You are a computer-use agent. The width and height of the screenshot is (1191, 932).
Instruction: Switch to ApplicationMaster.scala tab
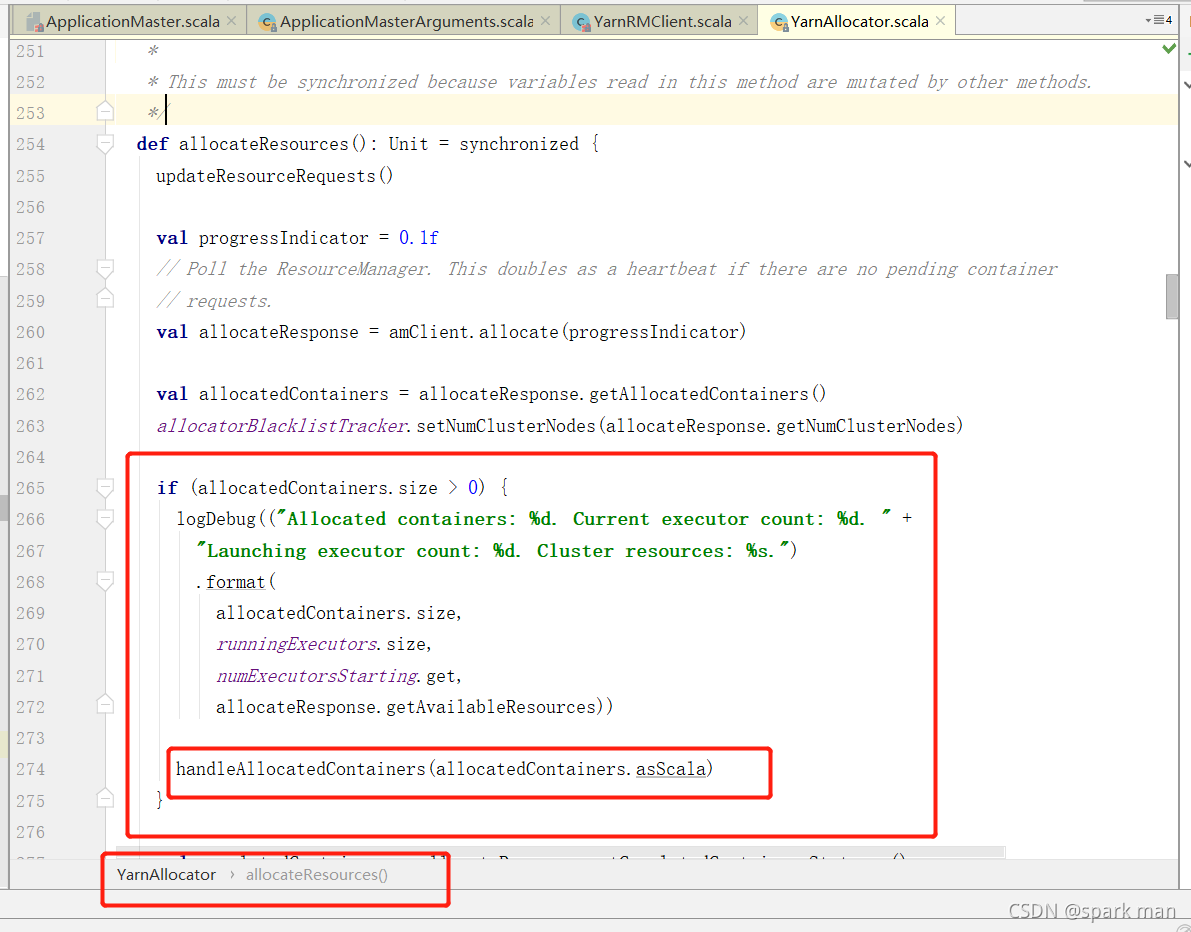[x=132, y=21]
